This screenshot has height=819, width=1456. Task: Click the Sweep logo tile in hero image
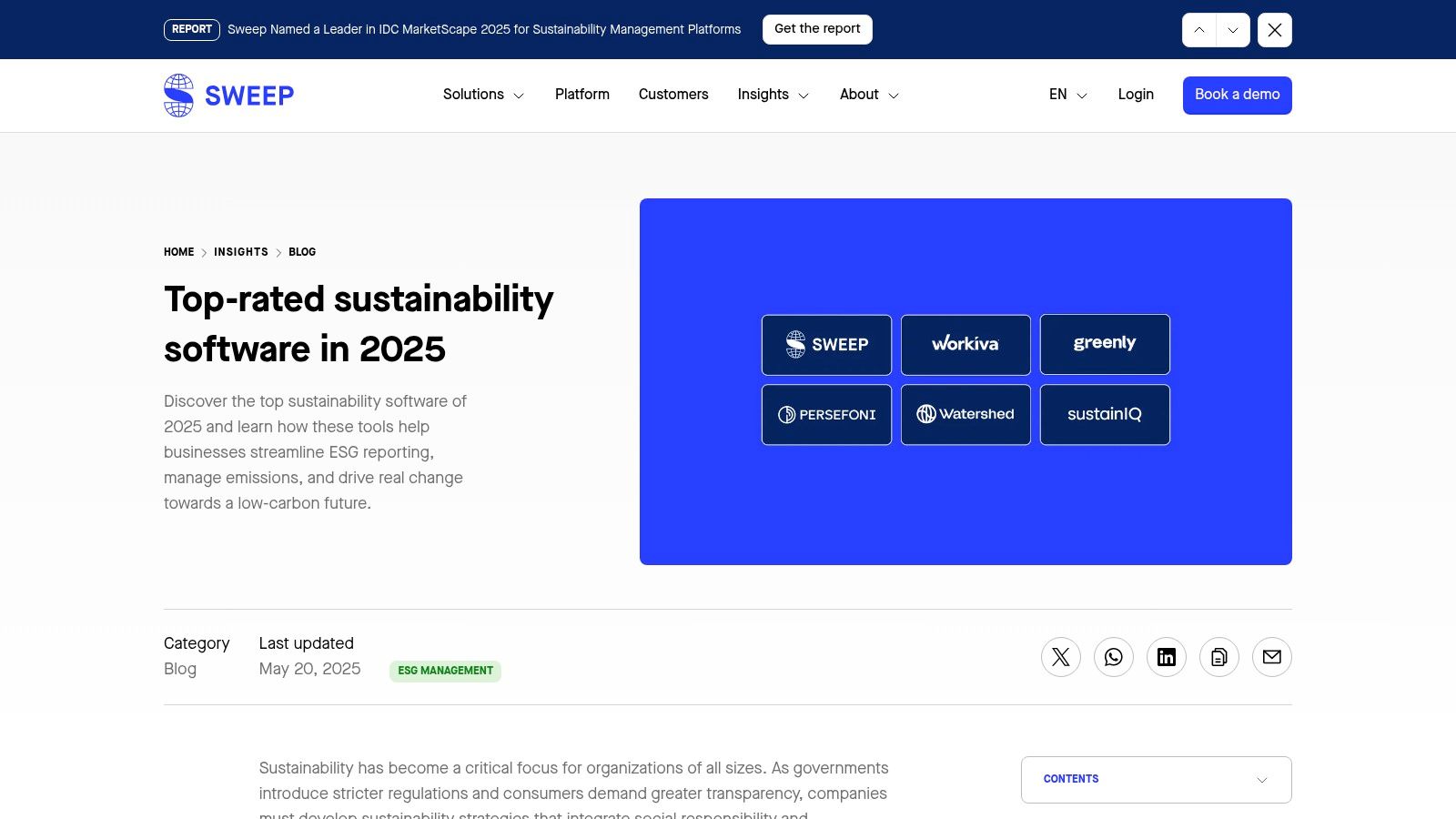coord(826,345)
